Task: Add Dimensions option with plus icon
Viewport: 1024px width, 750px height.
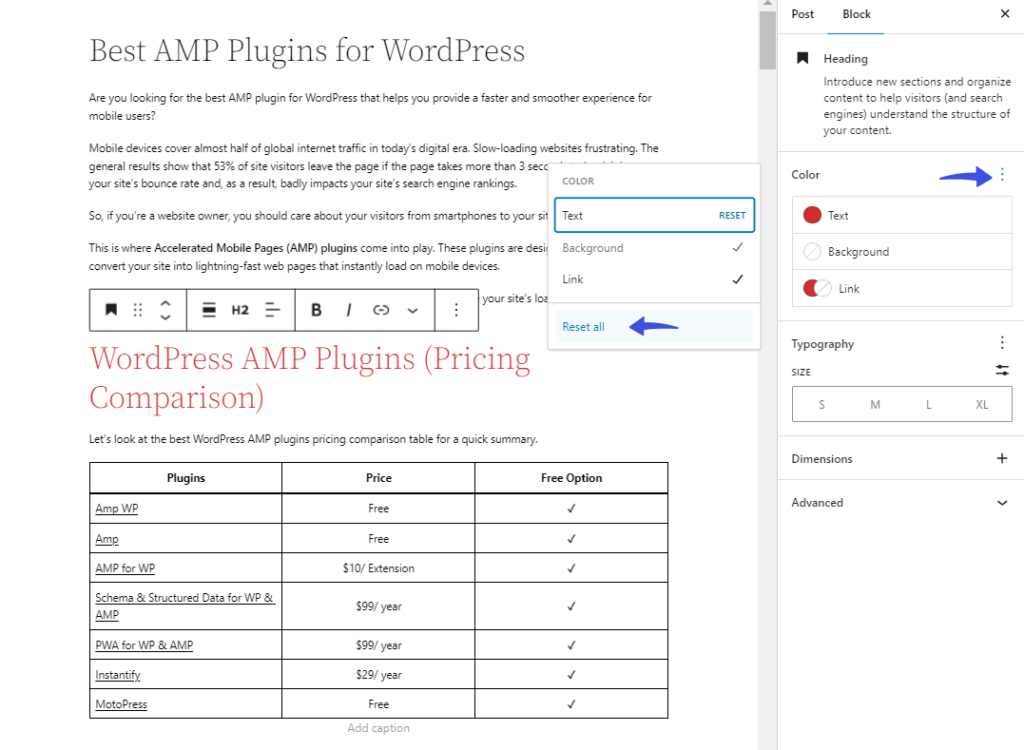Action: coord(1002,458)
